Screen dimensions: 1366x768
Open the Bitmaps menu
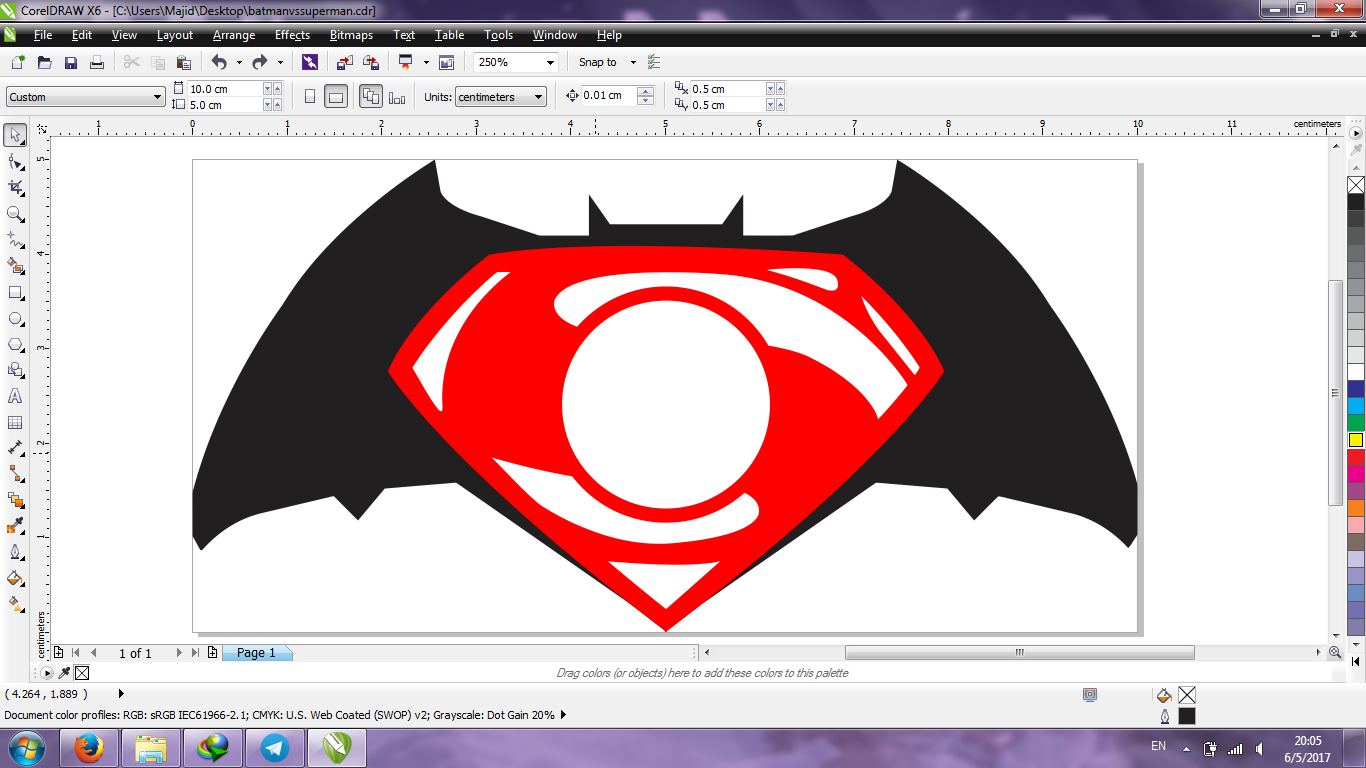coord(351,35)
